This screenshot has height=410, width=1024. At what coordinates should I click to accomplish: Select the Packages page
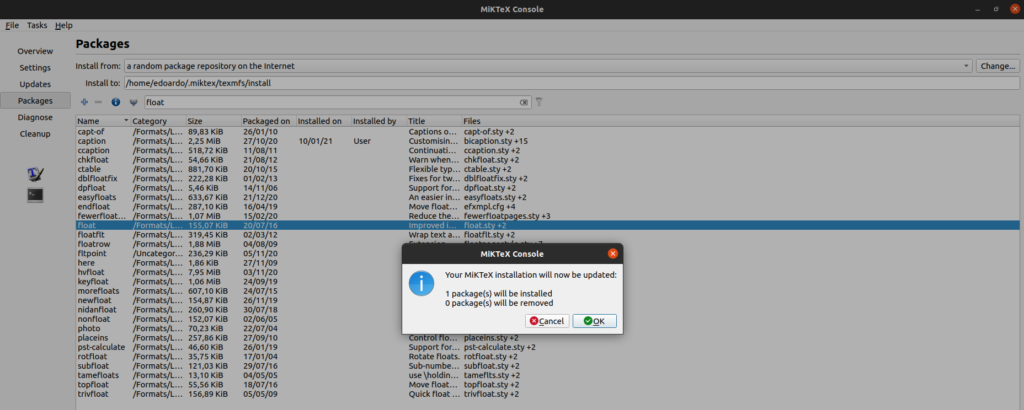coord(35,101)
